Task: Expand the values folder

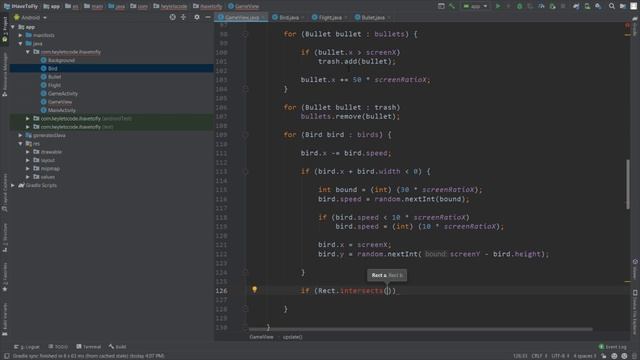Action: (28, 177)
